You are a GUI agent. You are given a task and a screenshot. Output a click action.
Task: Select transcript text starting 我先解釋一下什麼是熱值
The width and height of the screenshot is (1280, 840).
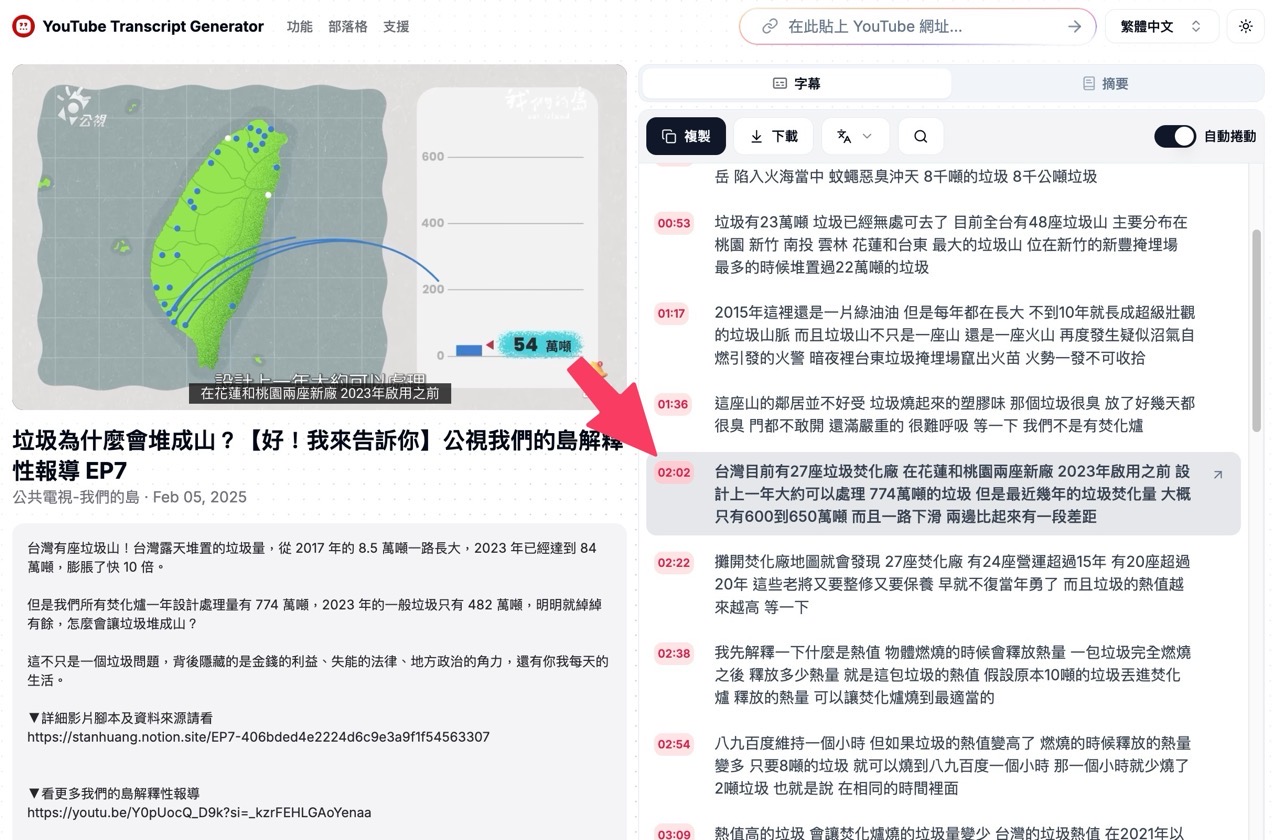point(953,675)
